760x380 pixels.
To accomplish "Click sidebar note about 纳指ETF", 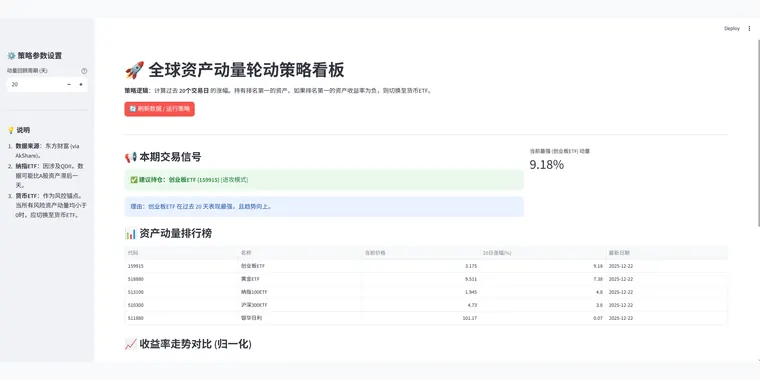I will pos(49,175).
